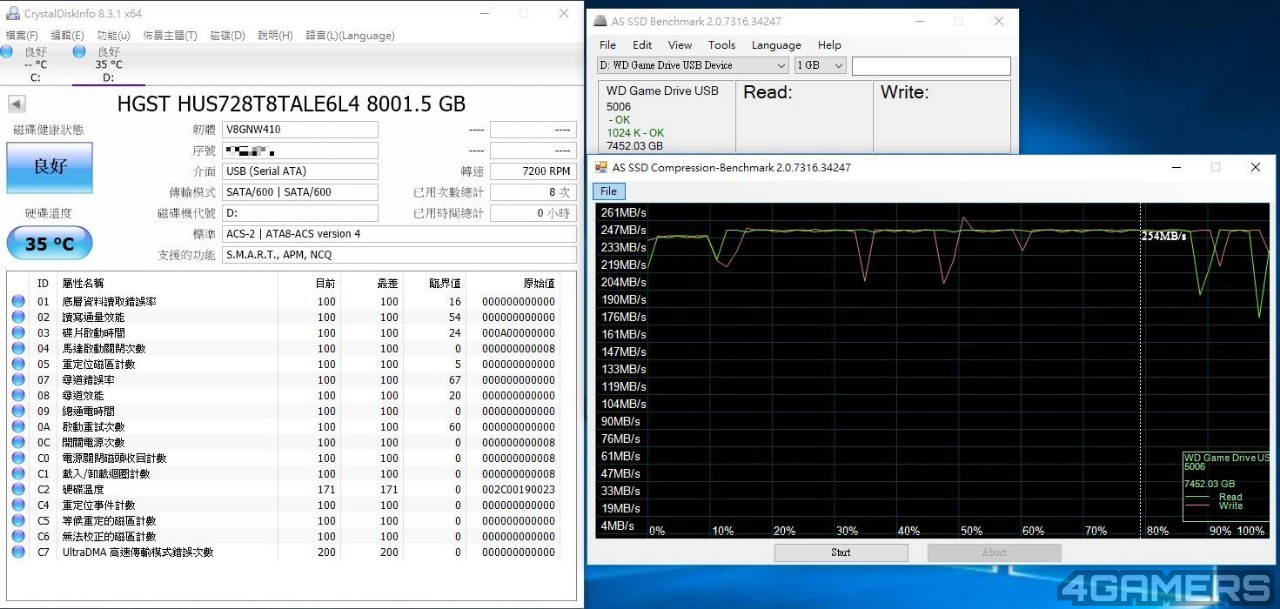Open Language menu in AS SSD Benchmark

pos(776,45)
